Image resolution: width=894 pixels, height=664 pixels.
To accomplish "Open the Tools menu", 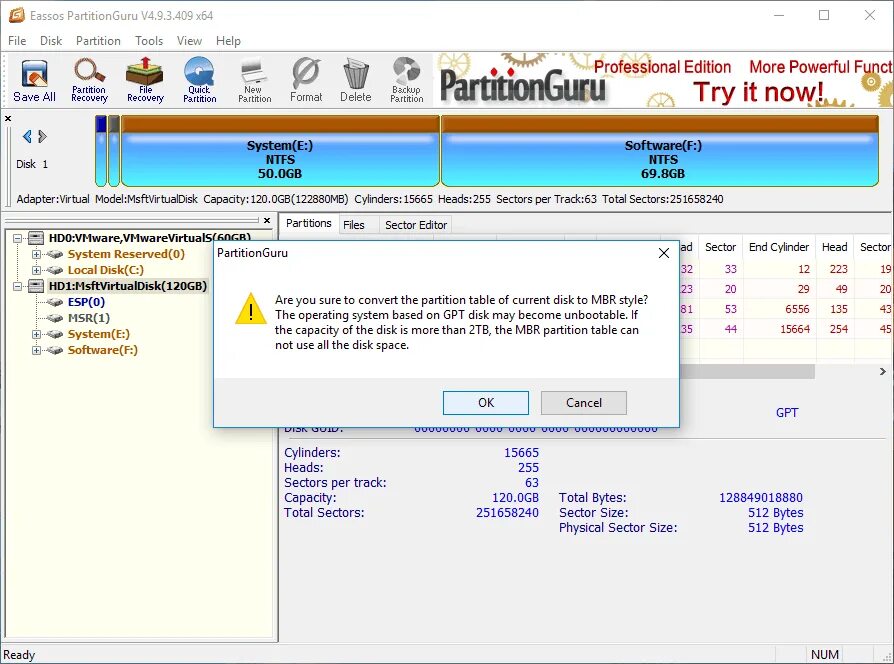I will tap(149, 41).
